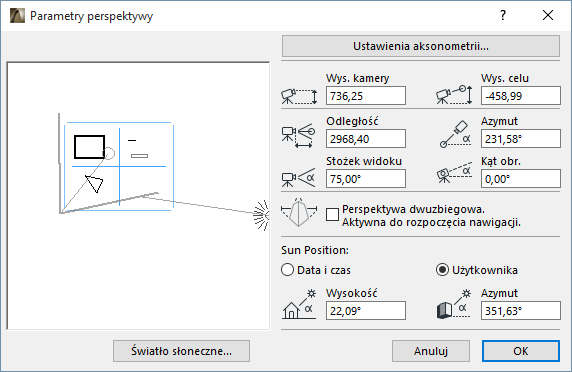Click the Kąt obr. label
Viewport: 572px width, 372px height.
pos(500,161)
